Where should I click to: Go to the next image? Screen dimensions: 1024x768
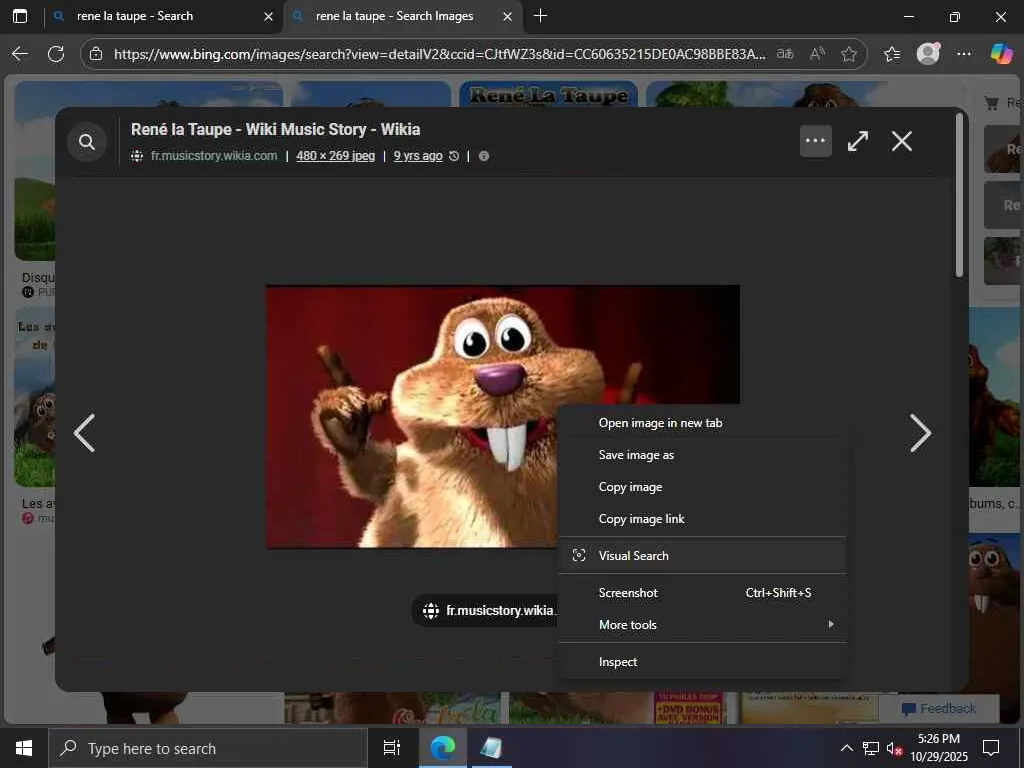click(919, 433)
